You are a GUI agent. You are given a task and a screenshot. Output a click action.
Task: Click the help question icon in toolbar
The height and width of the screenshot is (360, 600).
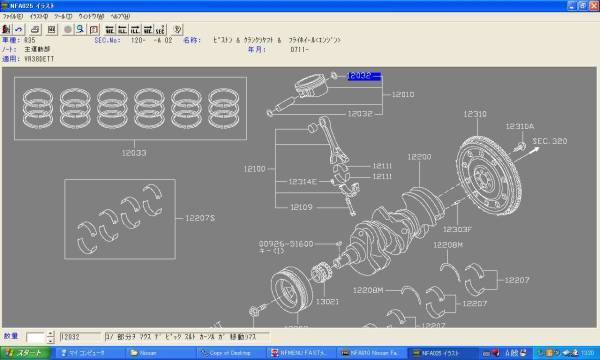click(x=177, y=29)
